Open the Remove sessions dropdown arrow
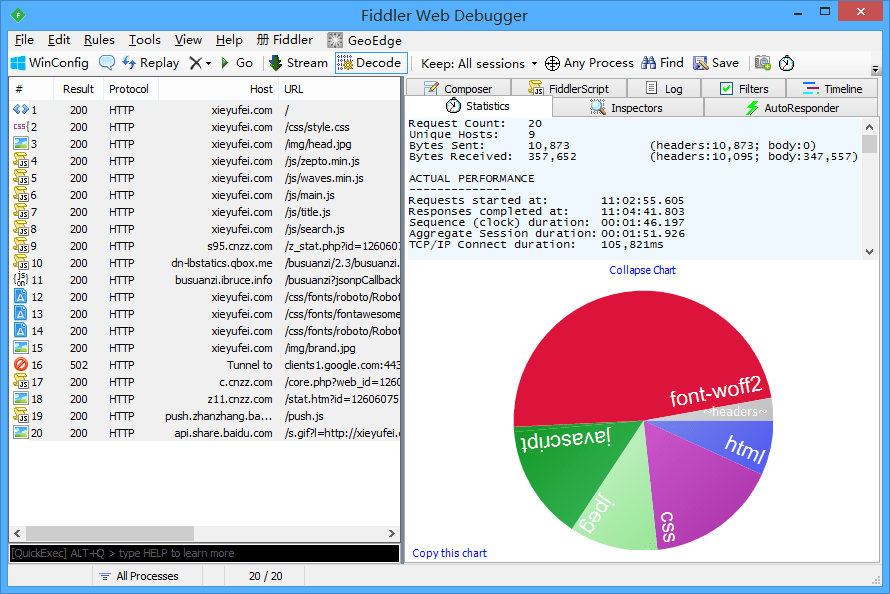Viewport: 890px width, 594px height. pos(208,64)
